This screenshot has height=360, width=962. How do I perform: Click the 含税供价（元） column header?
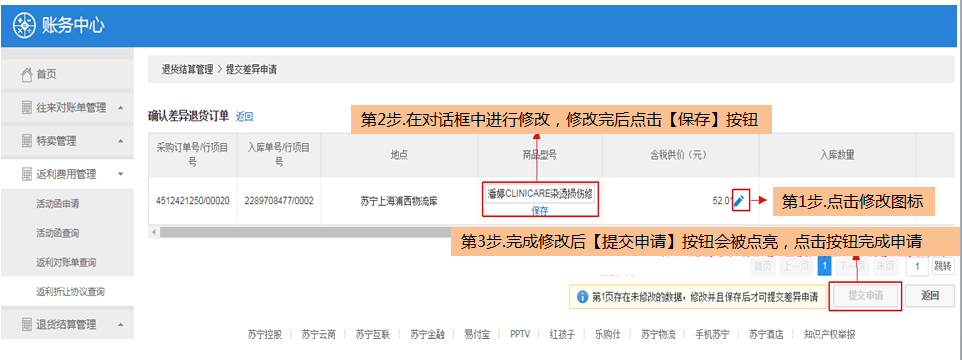pos(680,155)
